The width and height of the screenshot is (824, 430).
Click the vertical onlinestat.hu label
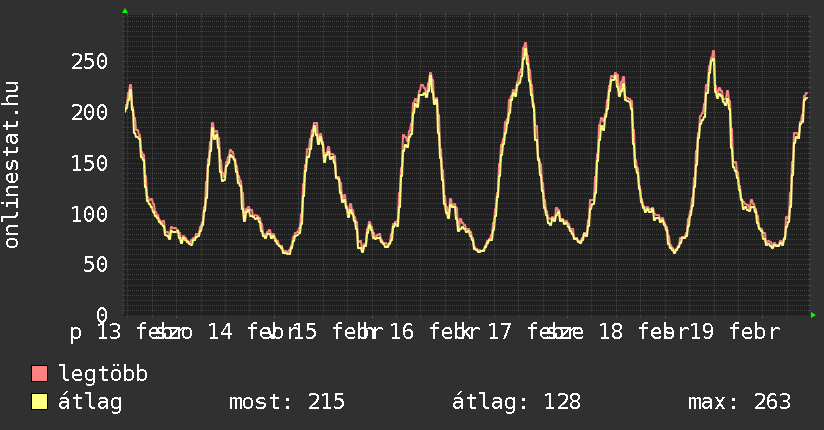tap(12, 165)
